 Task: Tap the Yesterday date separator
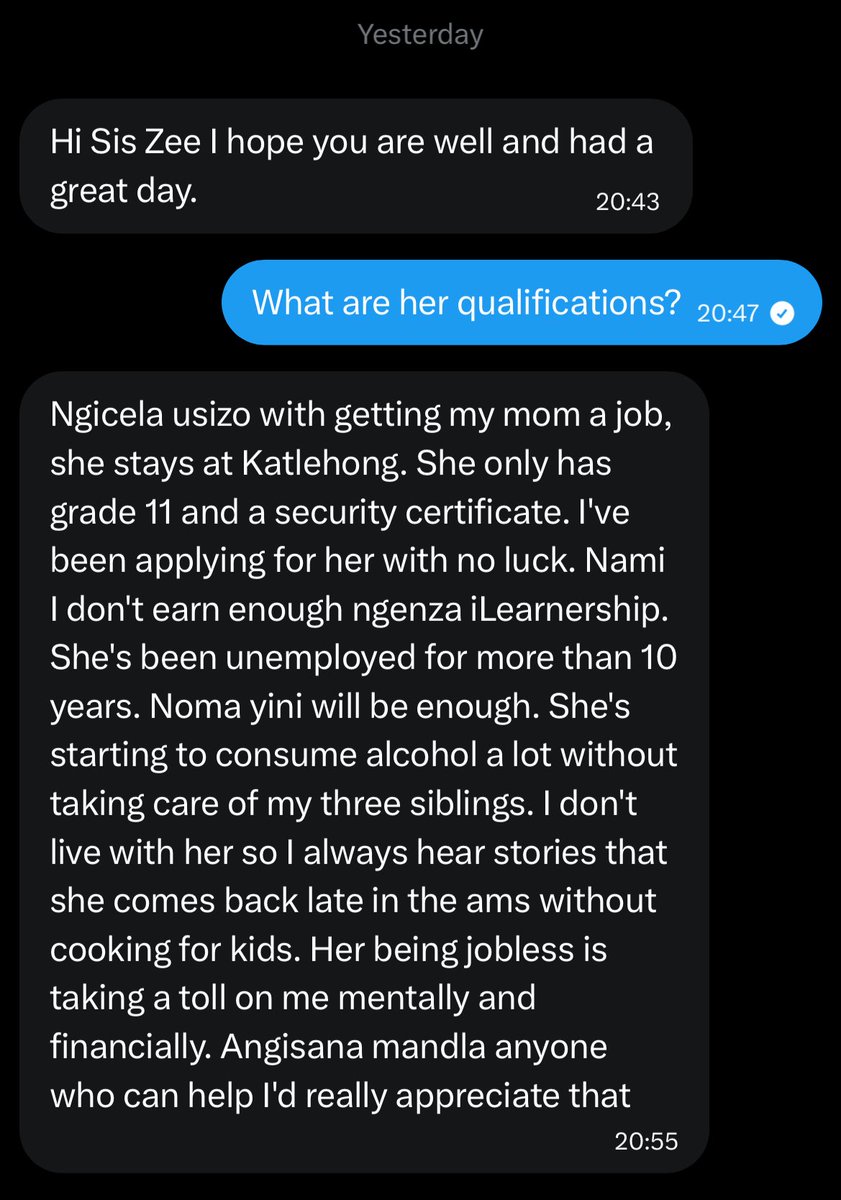pos(420,35)
